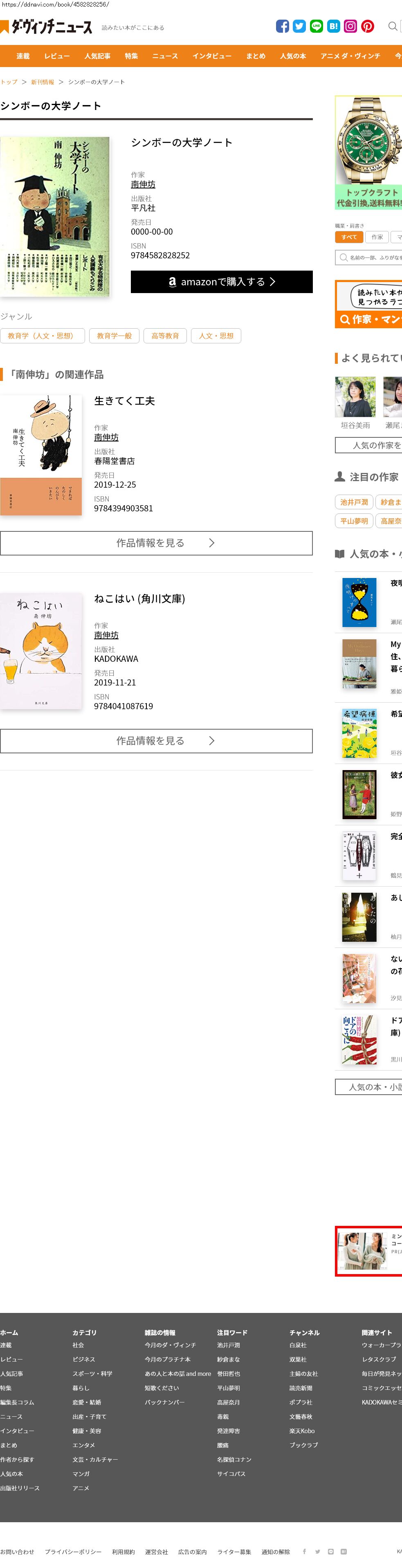The image size is (402, 1568).
Task: Click the author name search field
Action: tap(368, 258)
